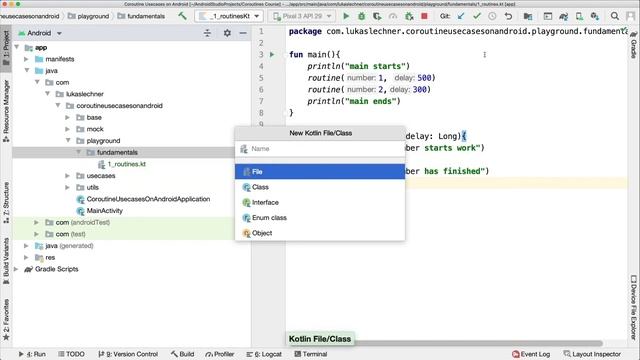Hide the project panel minus icon
Screen dimensions: 640x360
coord(243,33)
